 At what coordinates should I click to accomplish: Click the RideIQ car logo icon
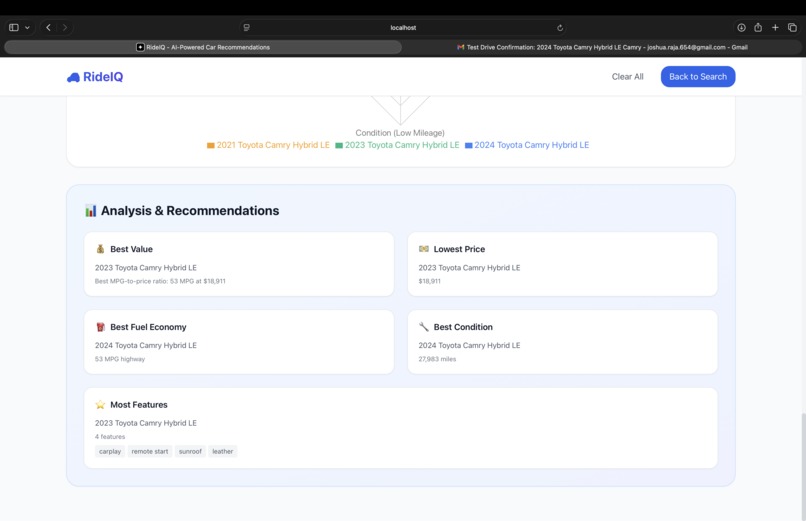(74, 77)
